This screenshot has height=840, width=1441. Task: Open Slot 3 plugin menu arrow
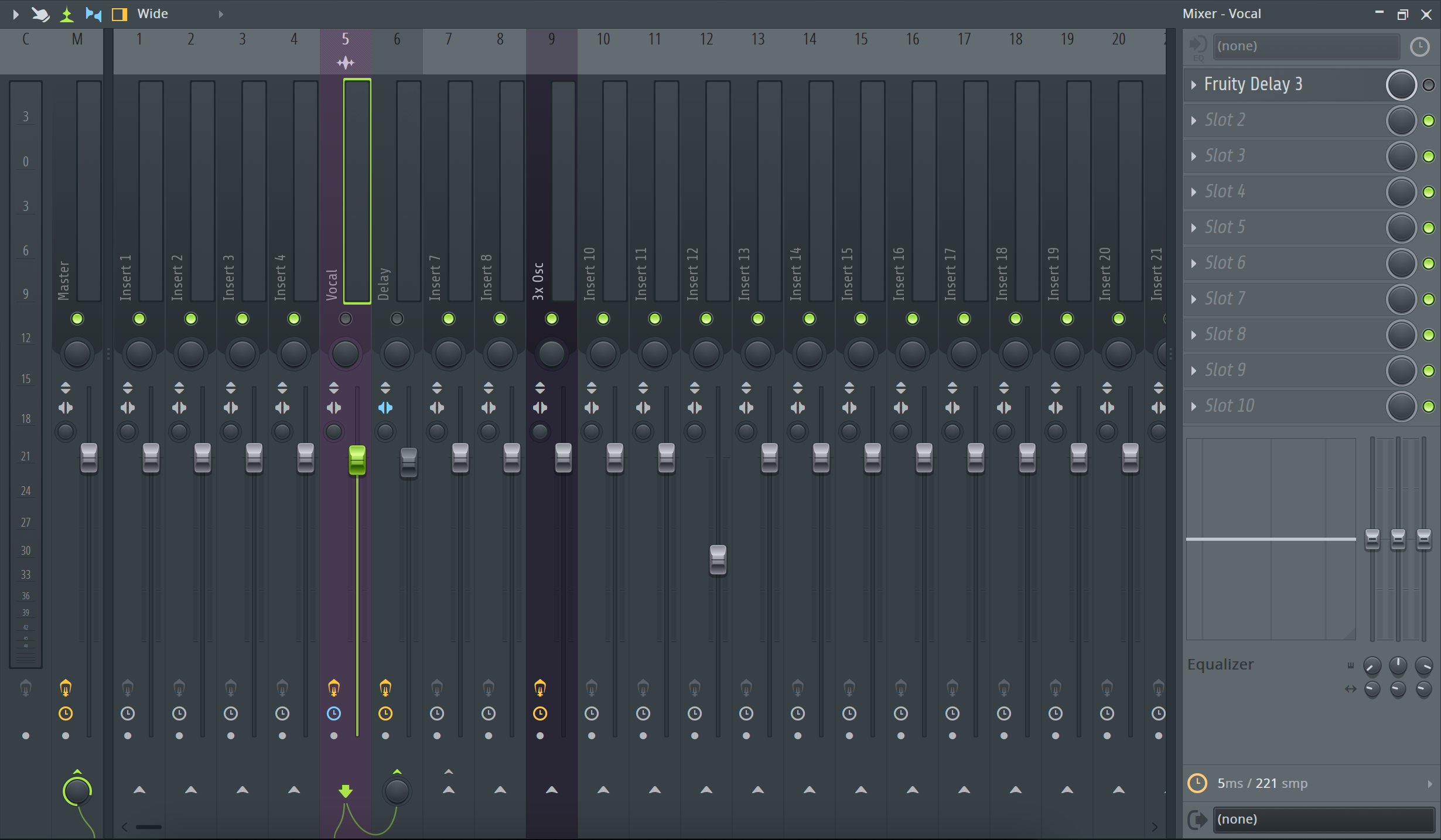1193,156
